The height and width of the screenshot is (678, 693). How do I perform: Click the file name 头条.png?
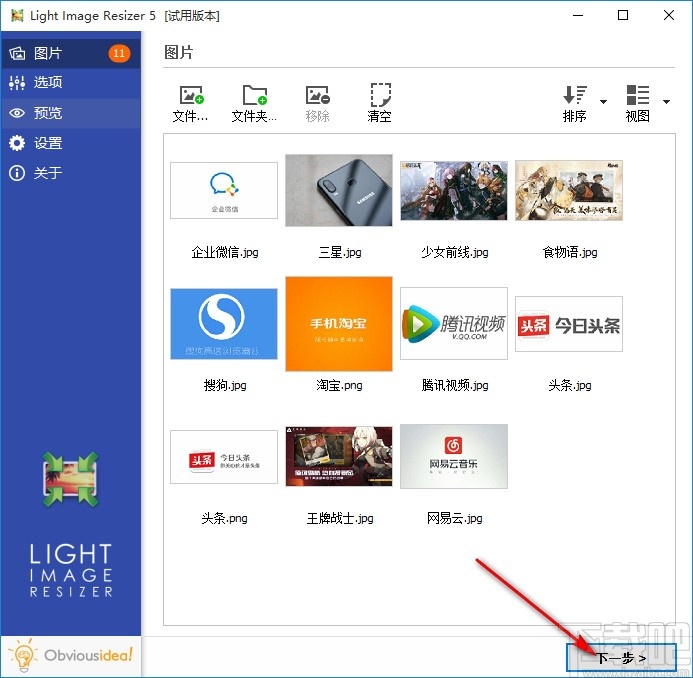click(224, 518)
